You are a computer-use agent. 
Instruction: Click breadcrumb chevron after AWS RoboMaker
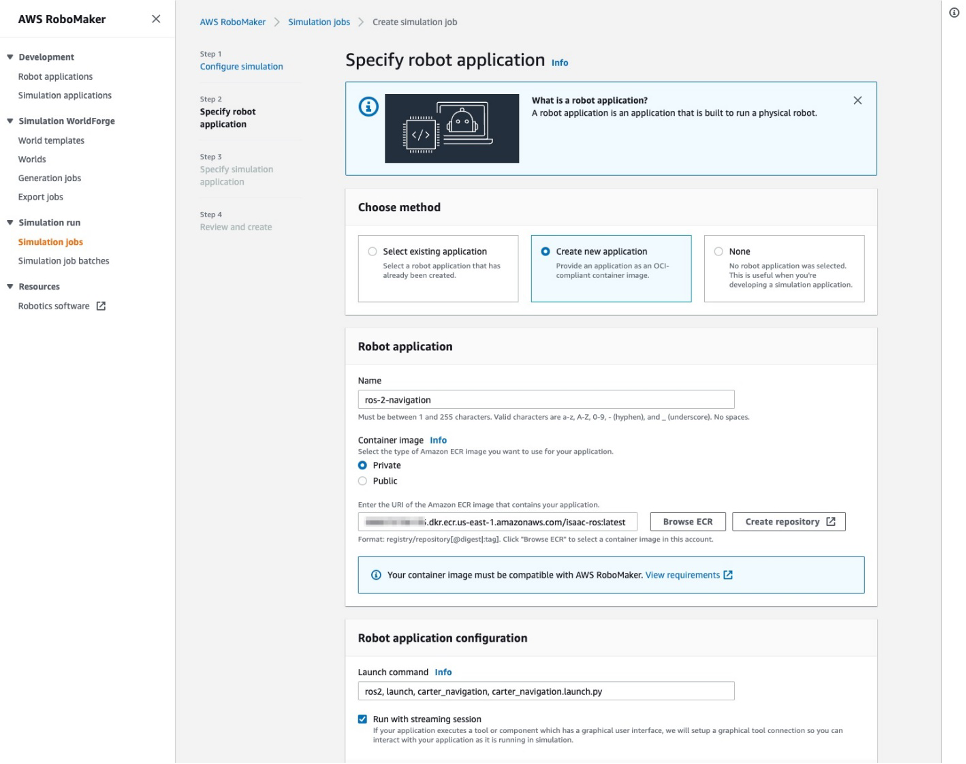coord(277,22)
